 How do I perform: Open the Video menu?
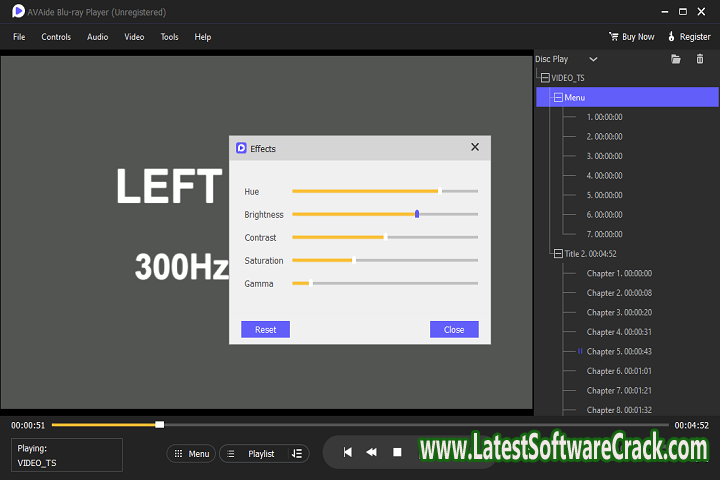pyautogui.click(x=134, y=37)
